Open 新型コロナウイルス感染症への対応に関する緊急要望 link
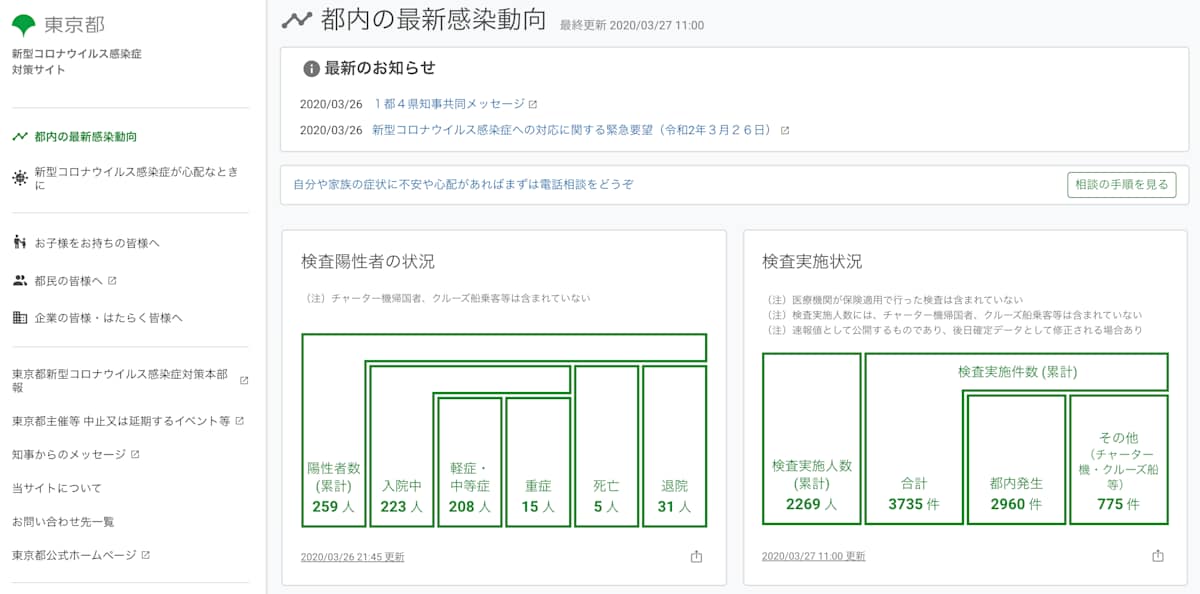The width and height of the screenshot is (1200, 594). 573,130
